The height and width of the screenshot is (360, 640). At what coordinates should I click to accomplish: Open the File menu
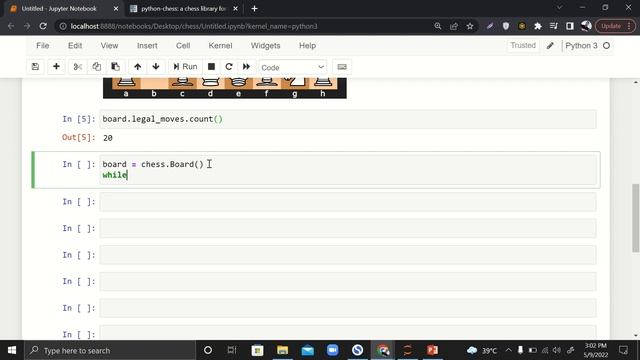[42, 46]
